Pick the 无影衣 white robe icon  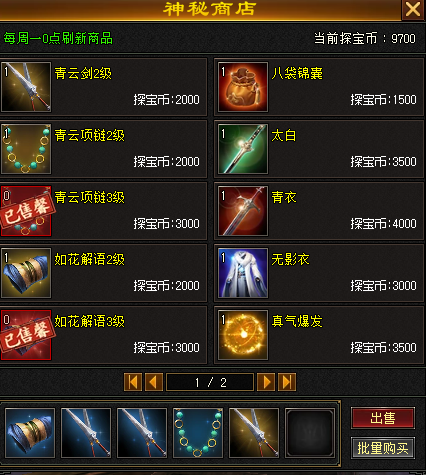pyautogui.click(x=243, y=273)
